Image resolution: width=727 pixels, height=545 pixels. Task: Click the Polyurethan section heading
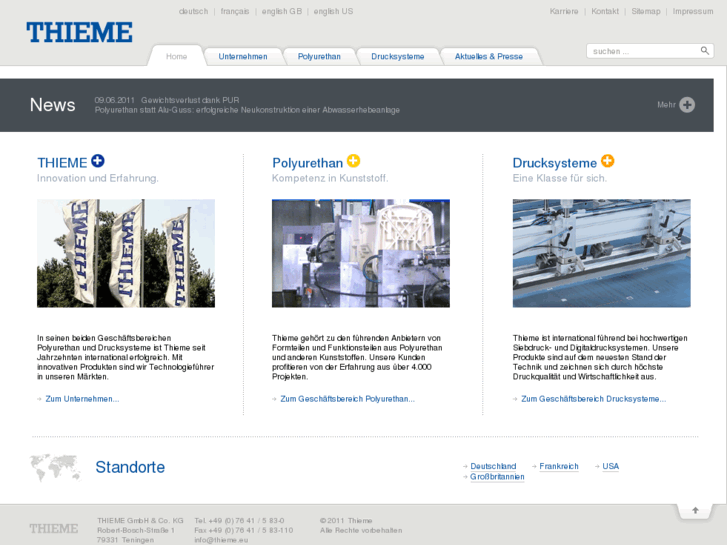pos(307,163)
